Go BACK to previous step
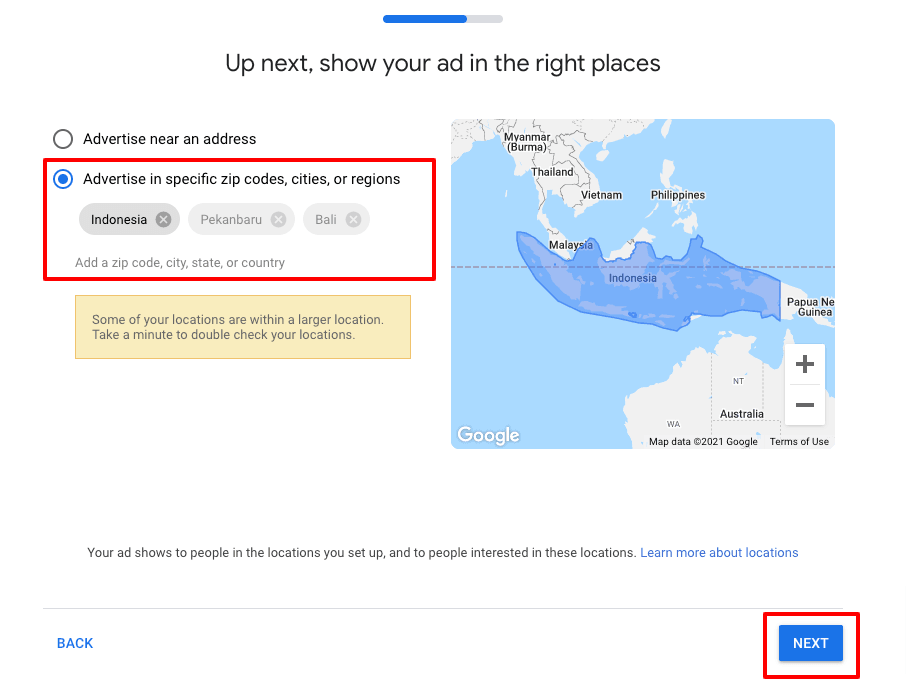 point(75,644)
